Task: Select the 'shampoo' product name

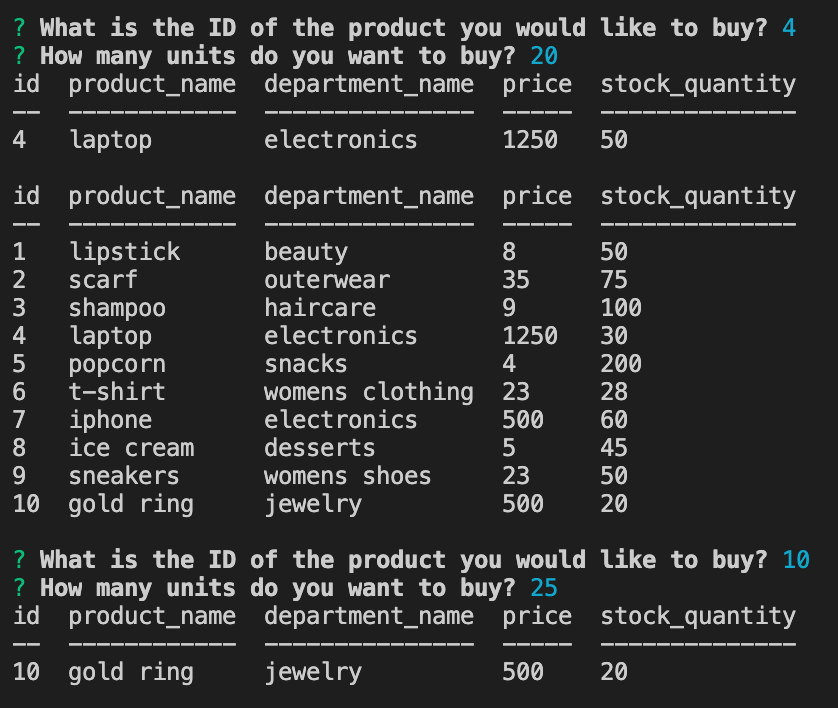Action: pos(117,308)
